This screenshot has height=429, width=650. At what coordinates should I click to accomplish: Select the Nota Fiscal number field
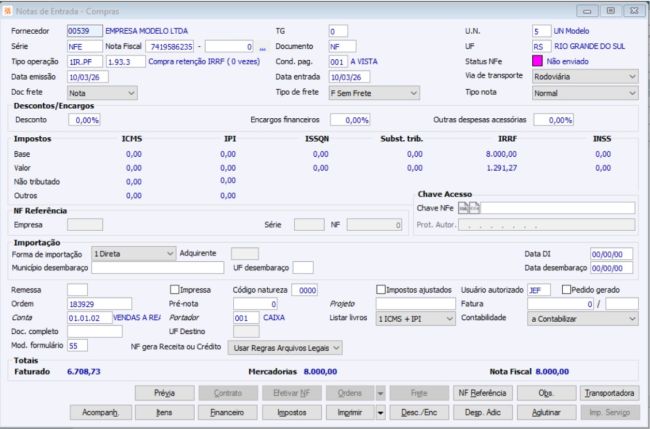pyautogui.click(x=170, y=46)
